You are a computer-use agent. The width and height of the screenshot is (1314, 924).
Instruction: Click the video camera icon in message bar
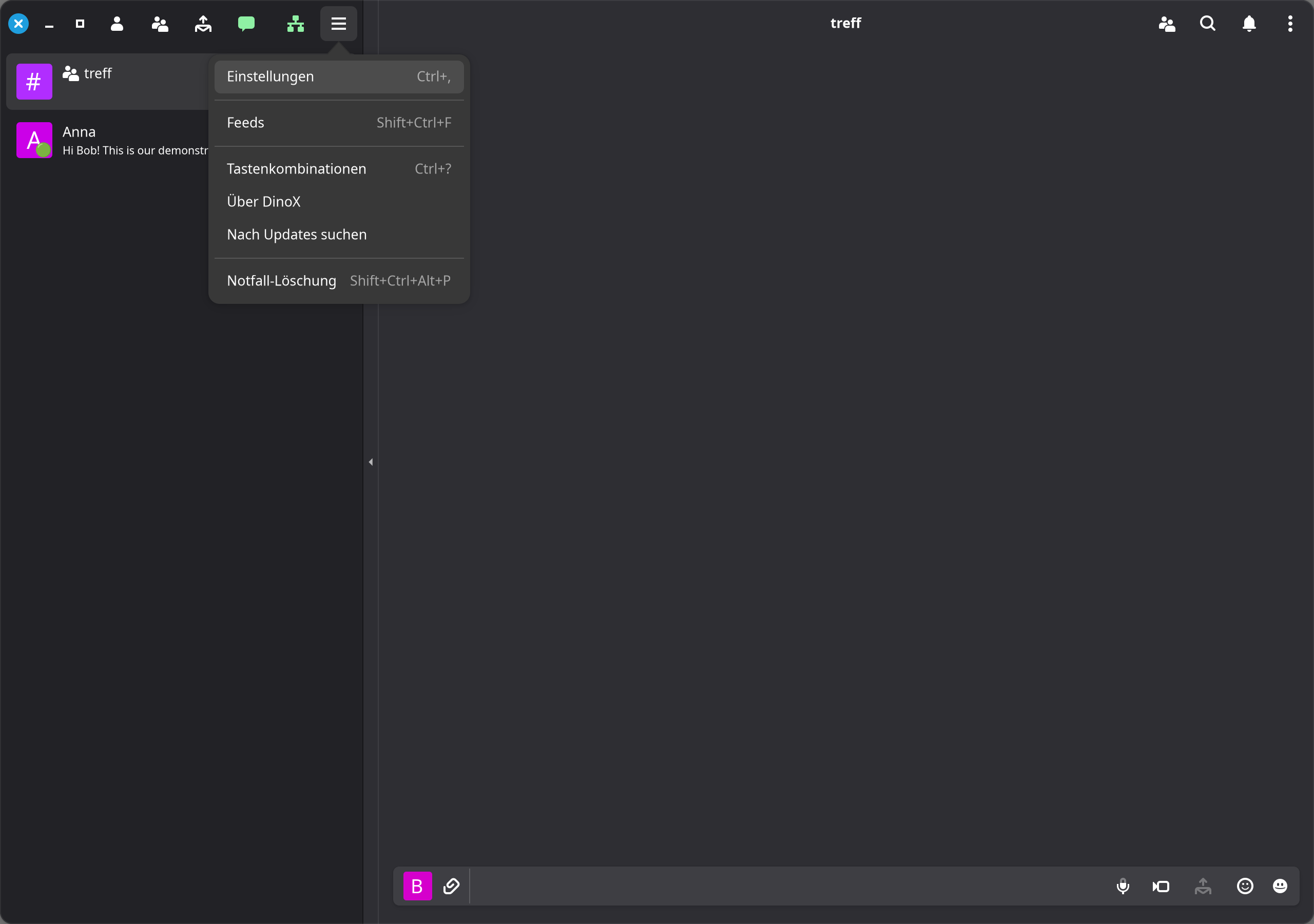[1161, 886]
